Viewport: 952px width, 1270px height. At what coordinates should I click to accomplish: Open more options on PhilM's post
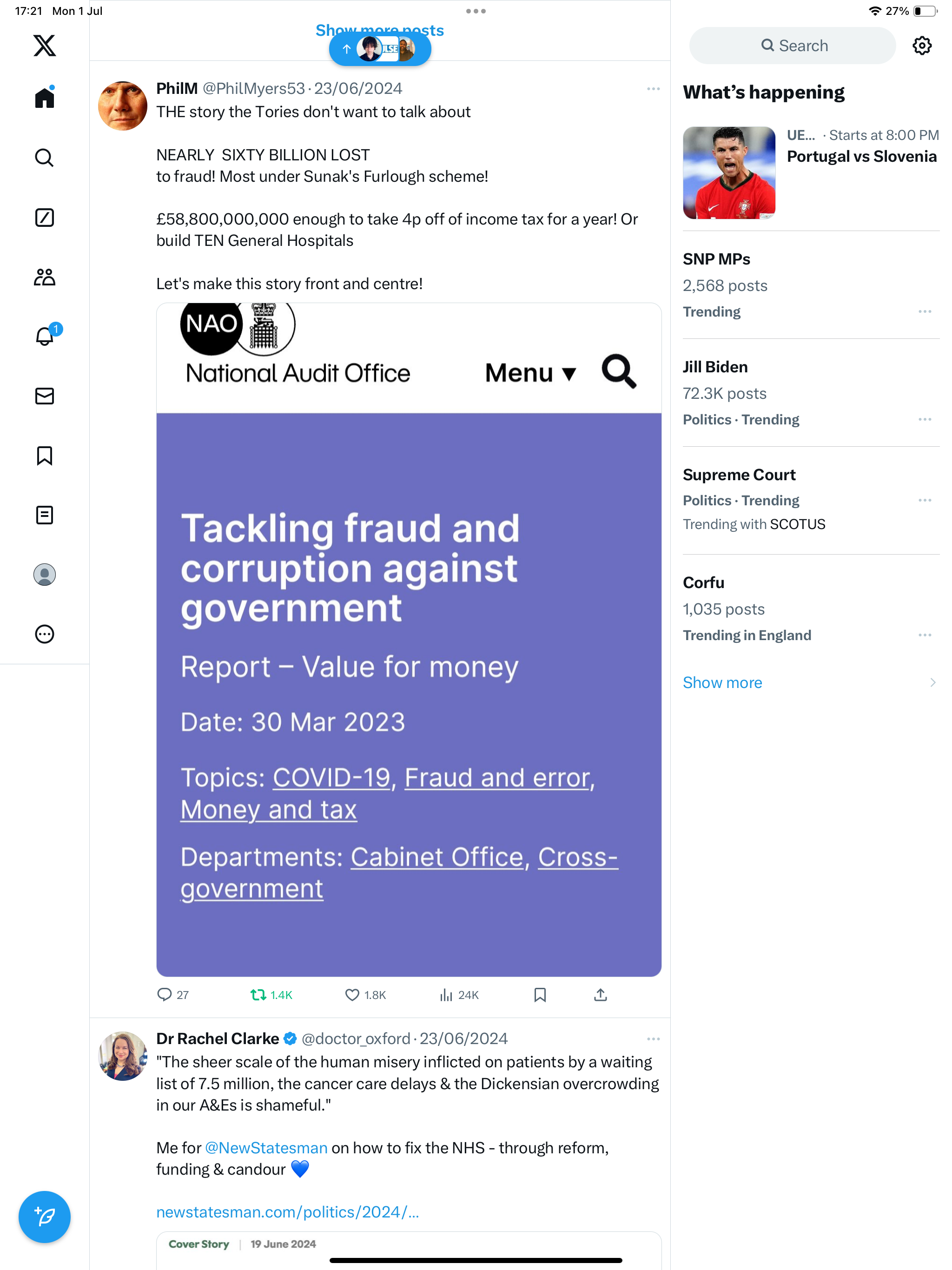click(653, 89)
